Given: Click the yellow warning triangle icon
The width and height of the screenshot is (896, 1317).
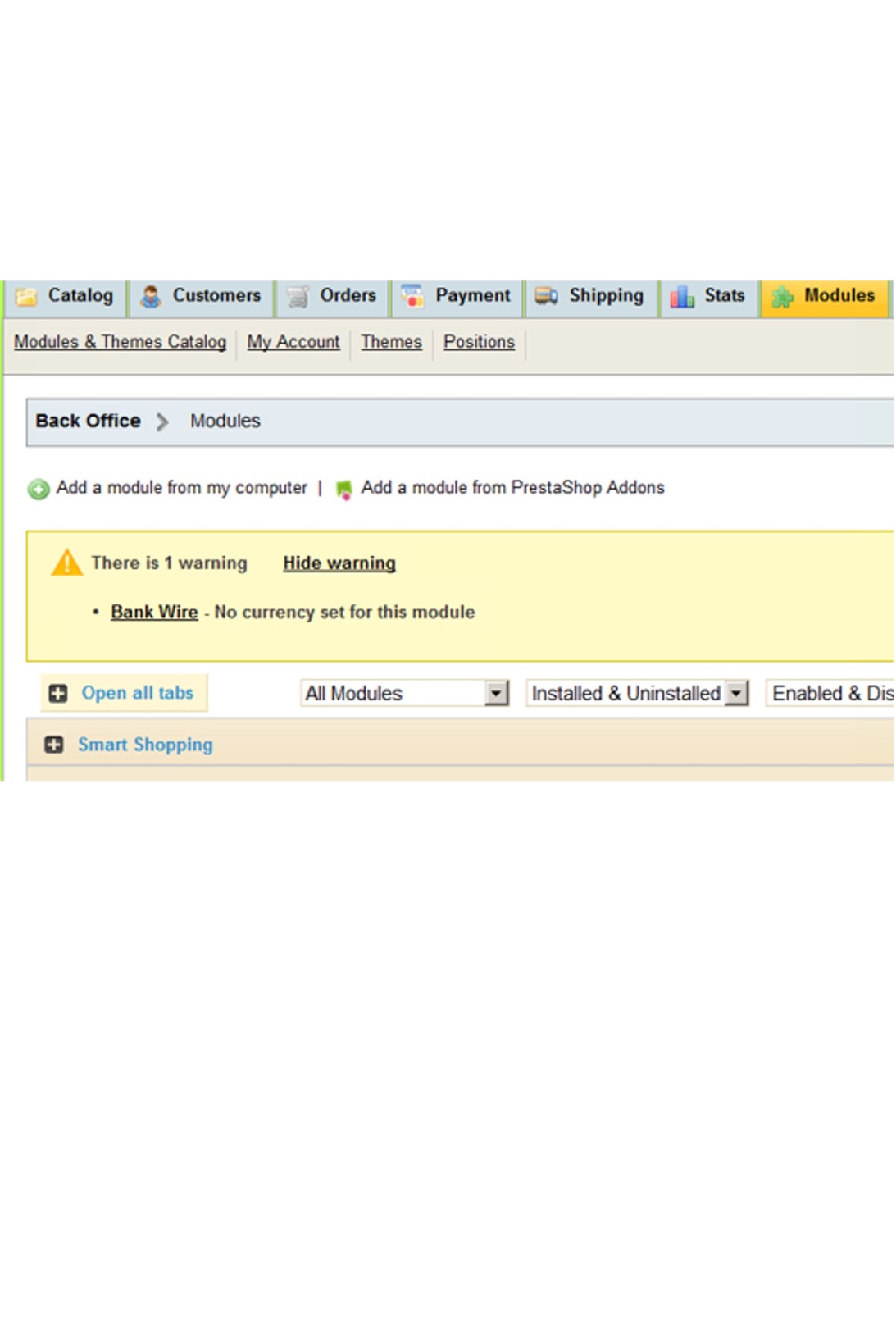Looking at the screenshot, I should (x=66, y=563).
